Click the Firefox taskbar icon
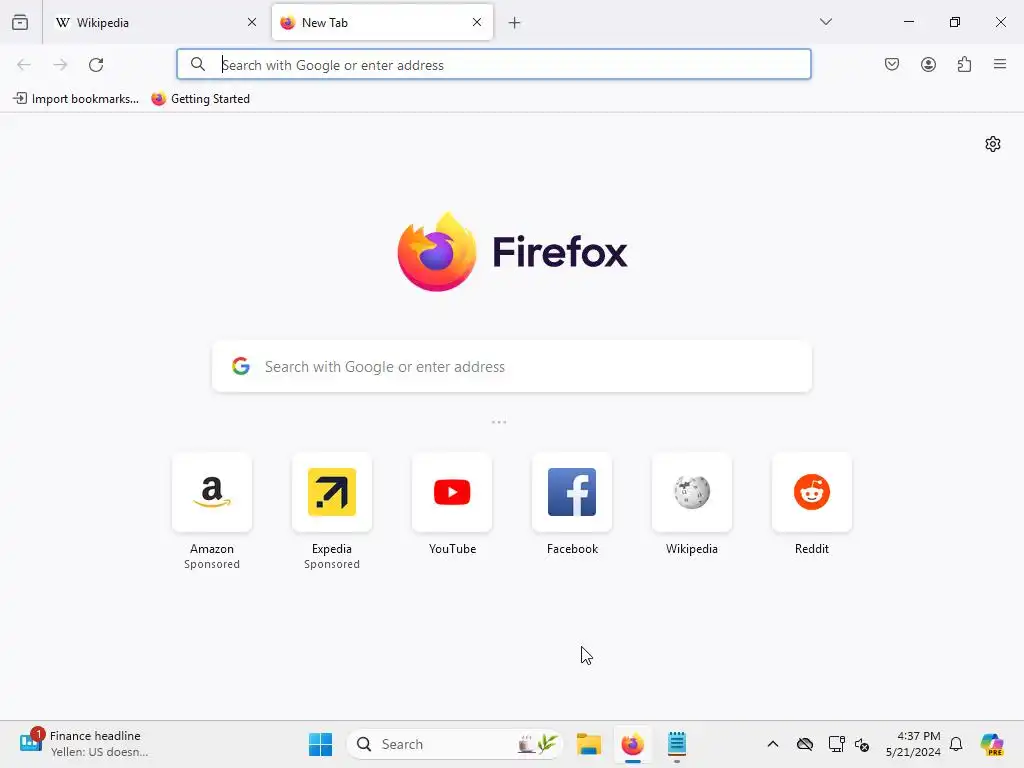1024x768 pixels. pos(632,744)
